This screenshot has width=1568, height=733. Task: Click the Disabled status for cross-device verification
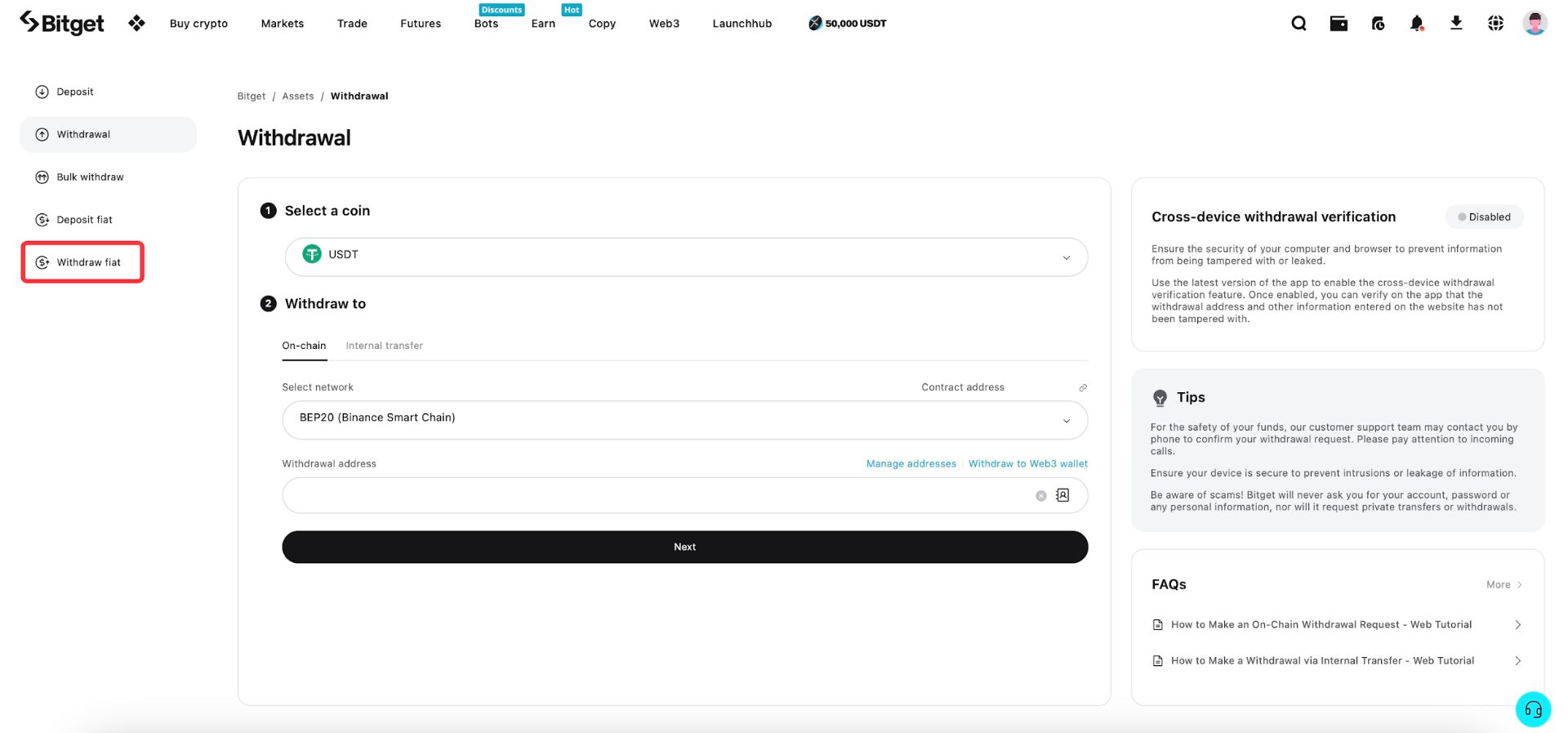1484,217
